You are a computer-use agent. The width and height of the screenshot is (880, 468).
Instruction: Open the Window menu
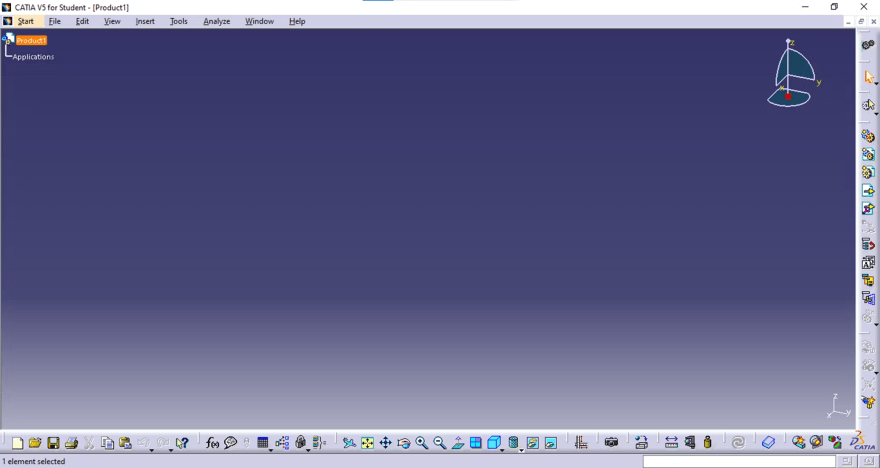259,21
